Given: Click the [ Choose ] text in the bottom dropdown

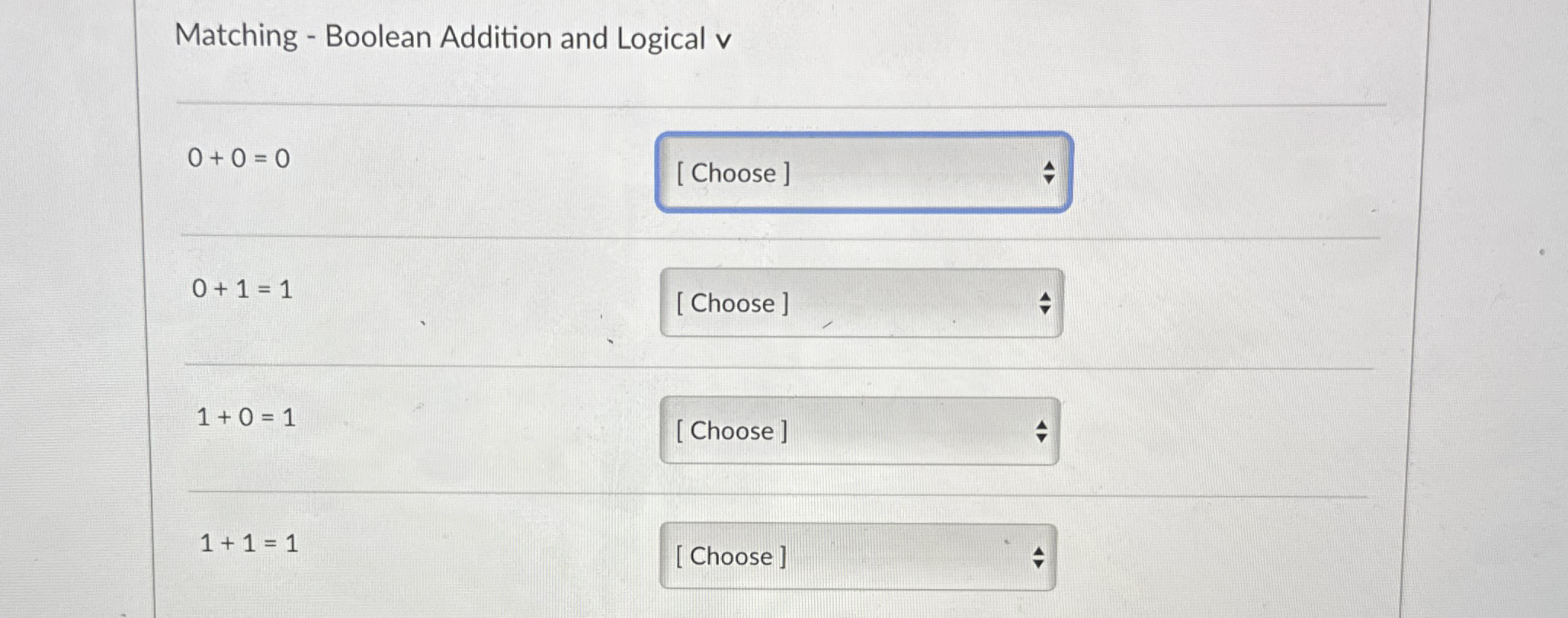Looking at the screenshot, I should tap(730, 557).
